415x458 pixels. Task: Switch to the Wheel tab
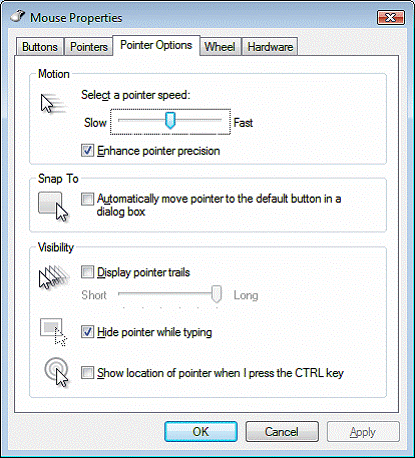(220, 47)
